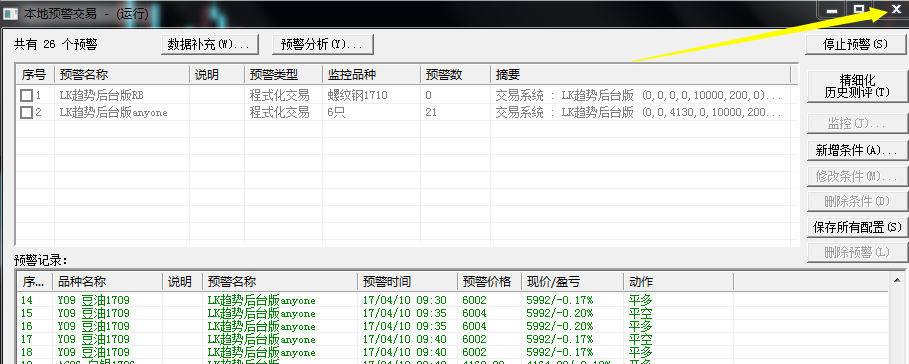This screenshot has height=364, width=909.
Task: Sort records by 预警时间 column header
Action: coord(408,282)
